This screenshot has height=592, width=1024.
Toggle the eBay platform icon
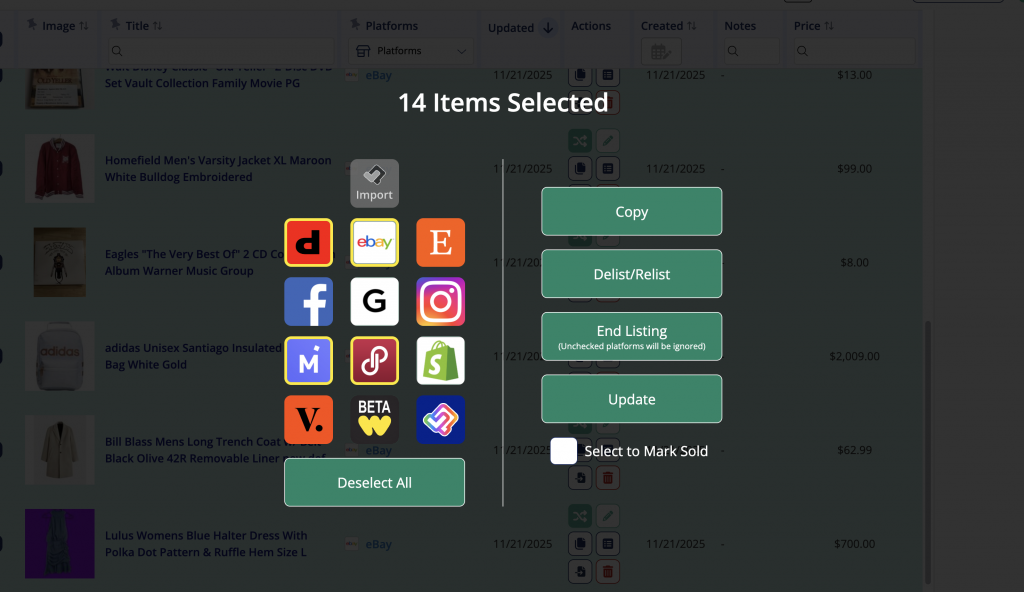(374, 242)
